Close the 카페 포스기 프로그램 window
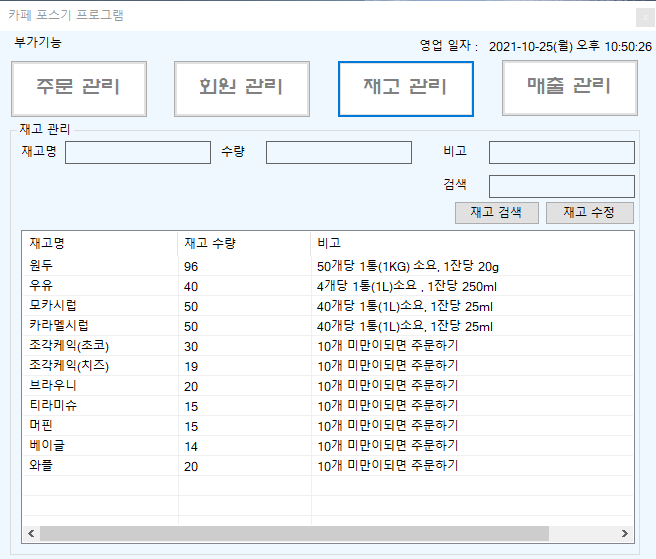 pos(645,18)
